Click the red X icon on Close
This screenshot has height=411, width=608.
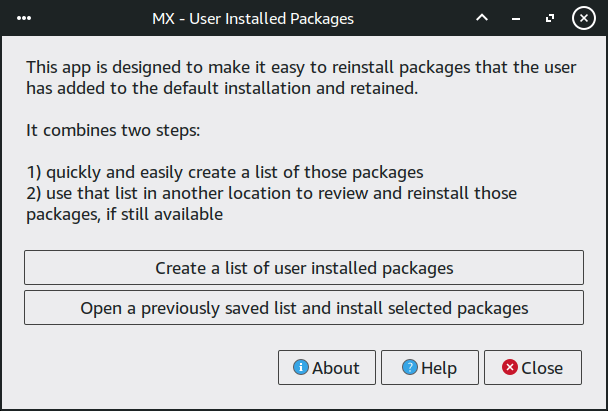pyautogui.click(x=510, y=367)
